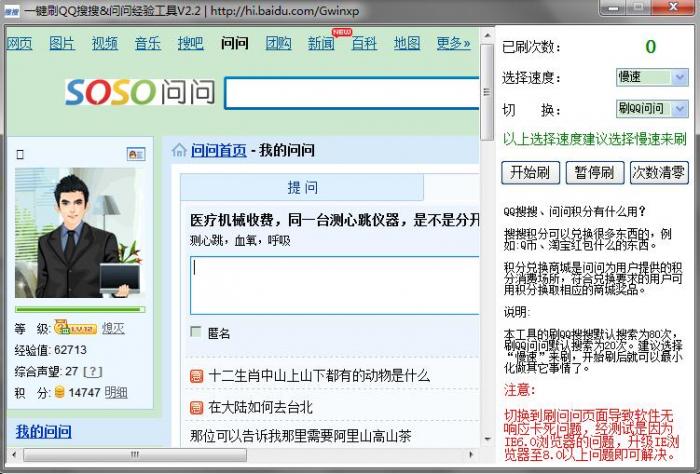
Task: Click the answer text area
Action: point(335,286)
